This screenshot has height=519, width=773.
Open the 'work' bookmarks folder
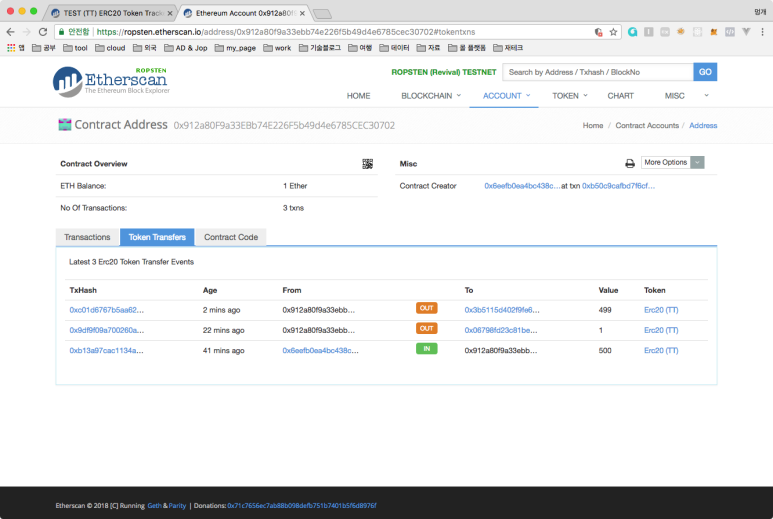point(277,48)
